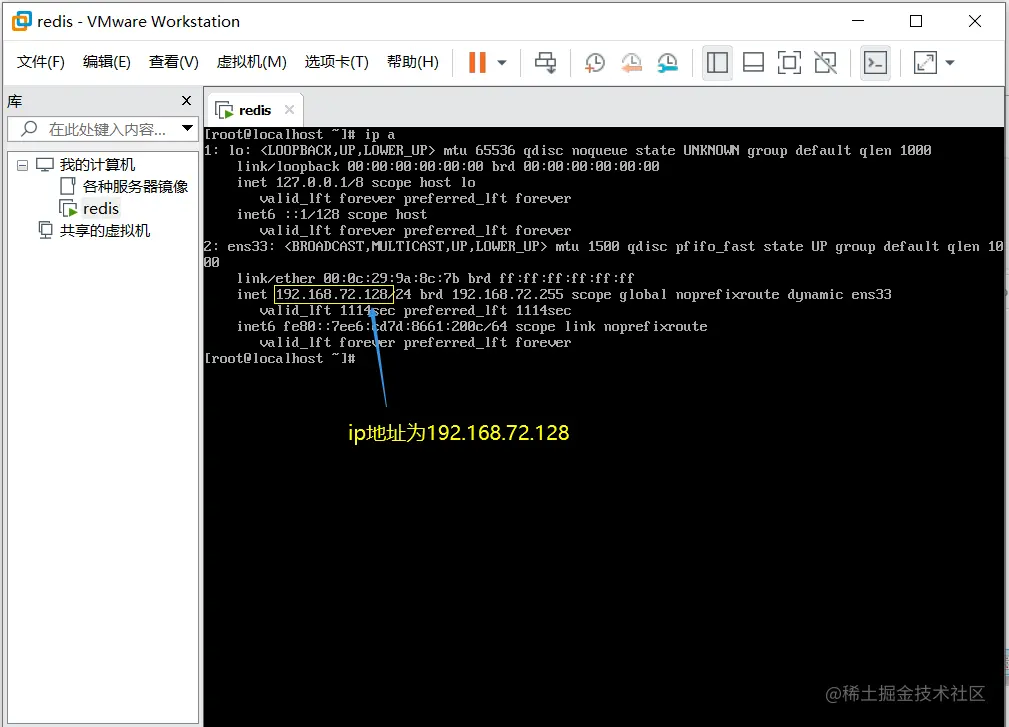Open the 查看(V) menu
The image size is (1009, 727).
coord(174,62)
